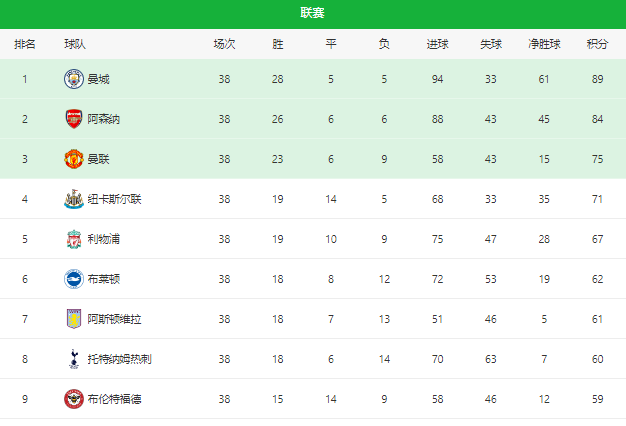Click the 进球 column header
Image resolution: width=626 pixels, height=426 pixels.
pos(438,44)
